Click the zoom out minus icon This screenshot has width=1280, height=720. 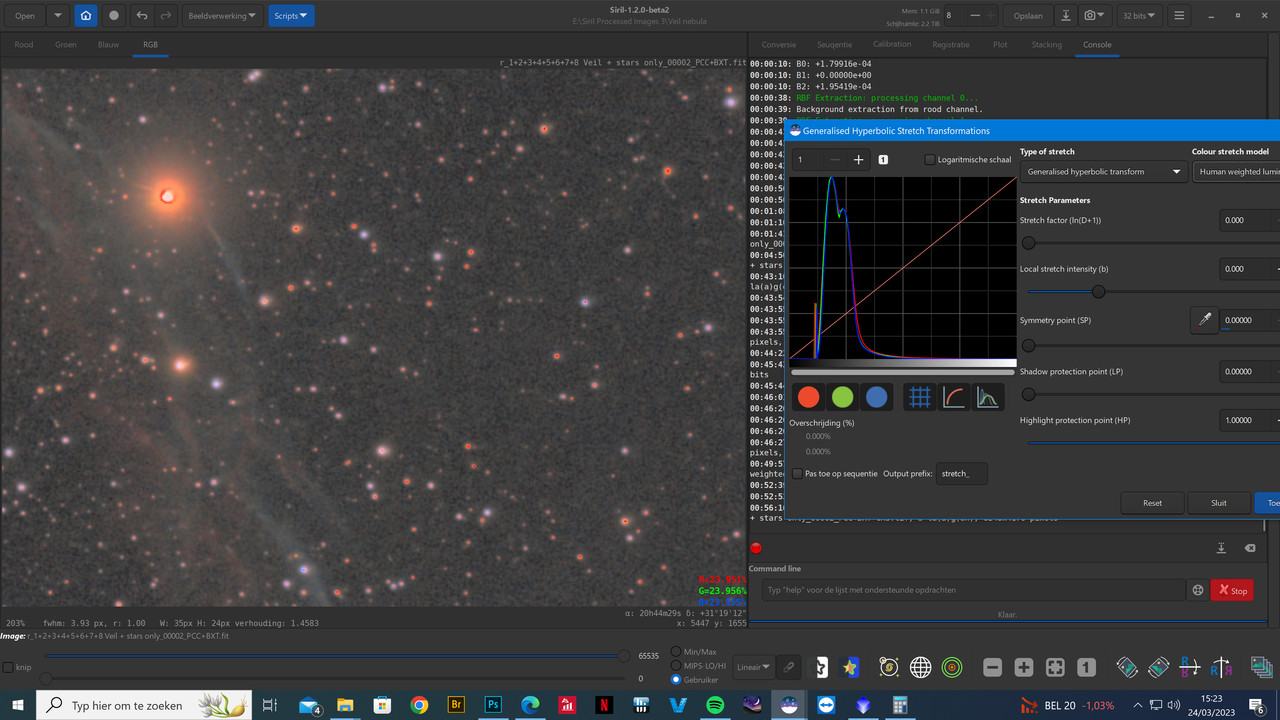point(992,668)
